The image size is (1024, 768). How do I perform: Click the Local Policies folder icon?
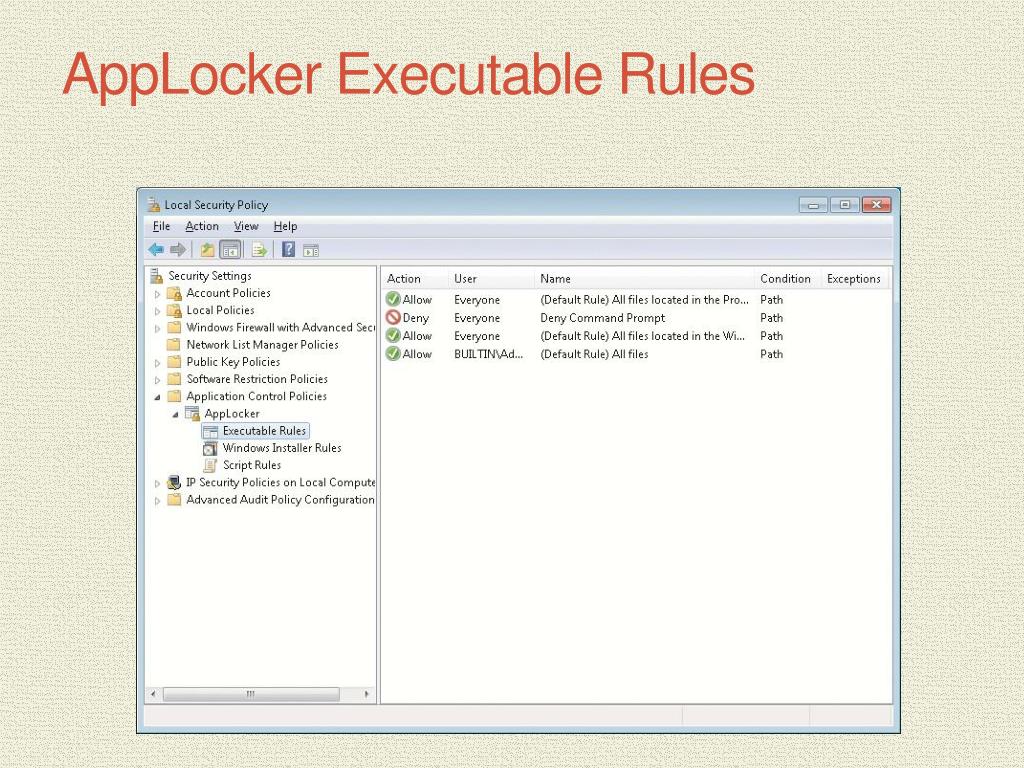[174, 310]
